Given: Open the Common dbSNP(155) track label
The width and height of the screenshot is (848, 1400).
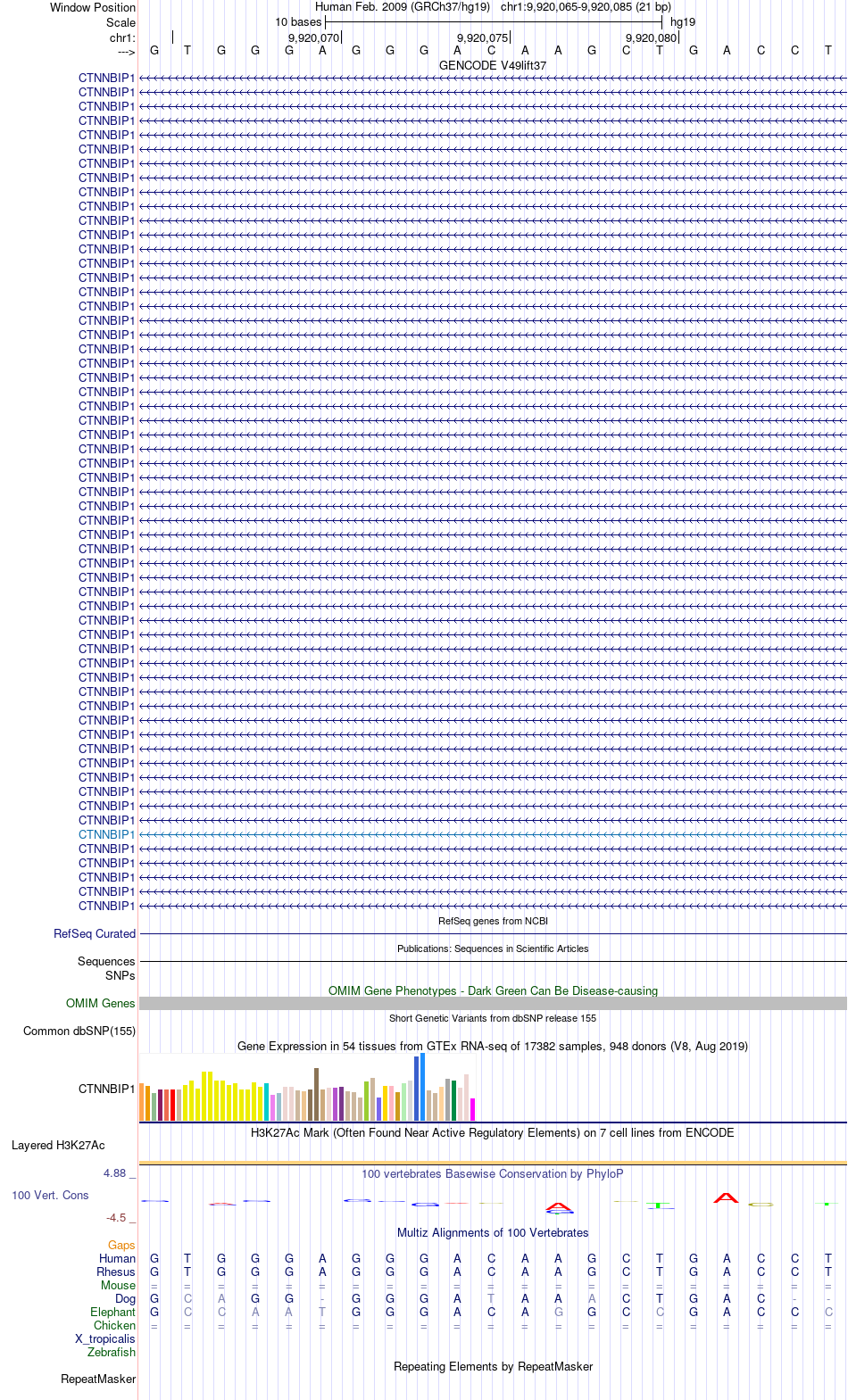Looking at the screenshot, I should coord(79,1031).
